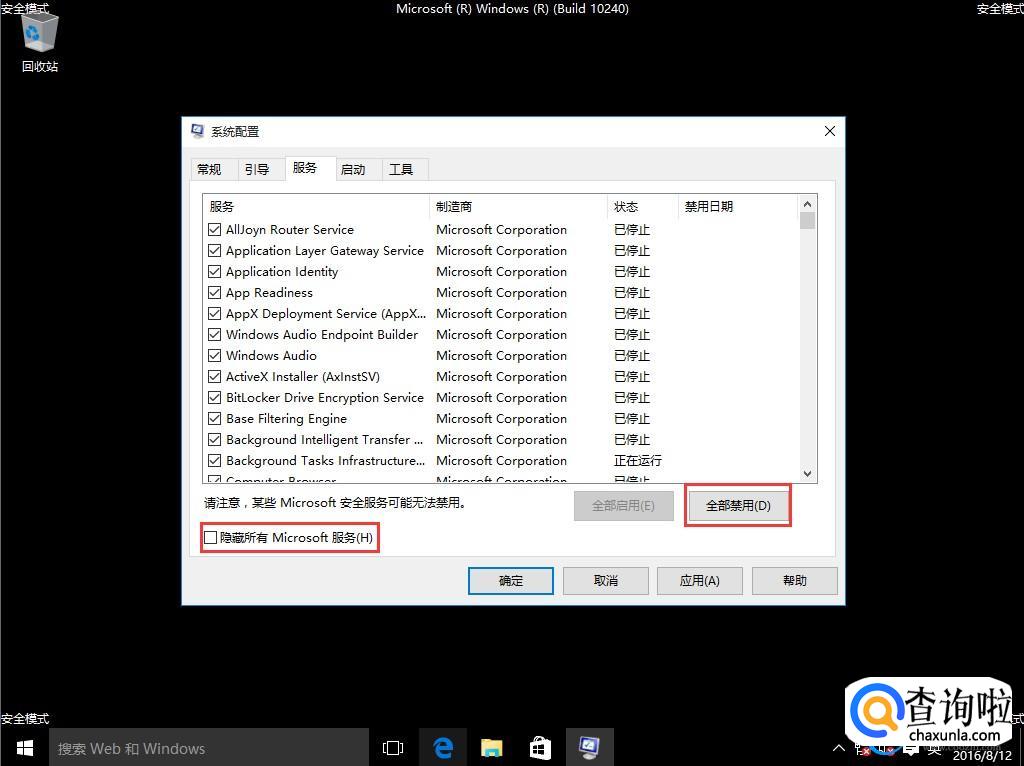
Task: Open File Explorer from the taskbar
Action: coord(491,748)
